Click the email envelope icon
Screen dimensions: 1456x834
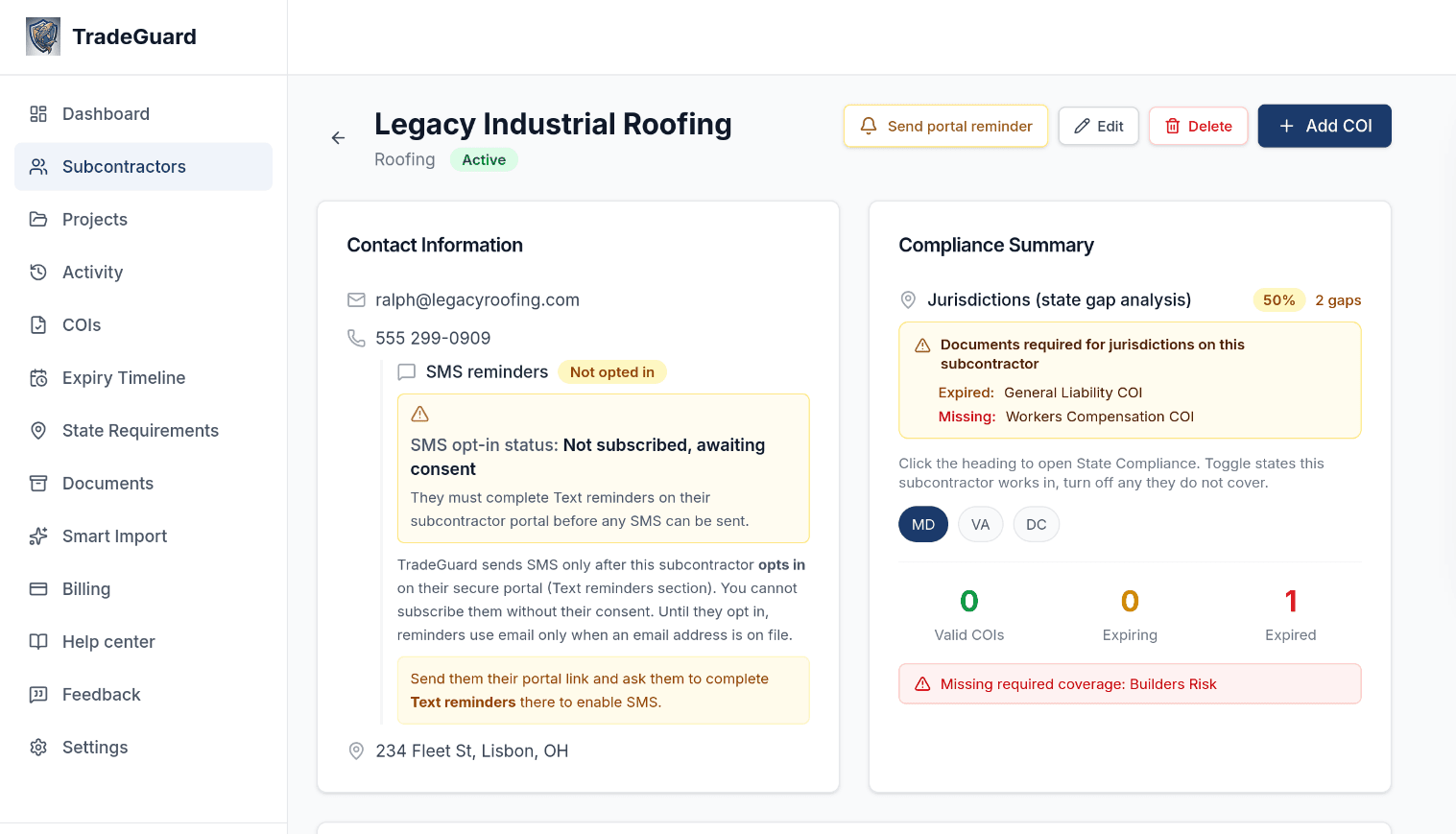(356, 300)
